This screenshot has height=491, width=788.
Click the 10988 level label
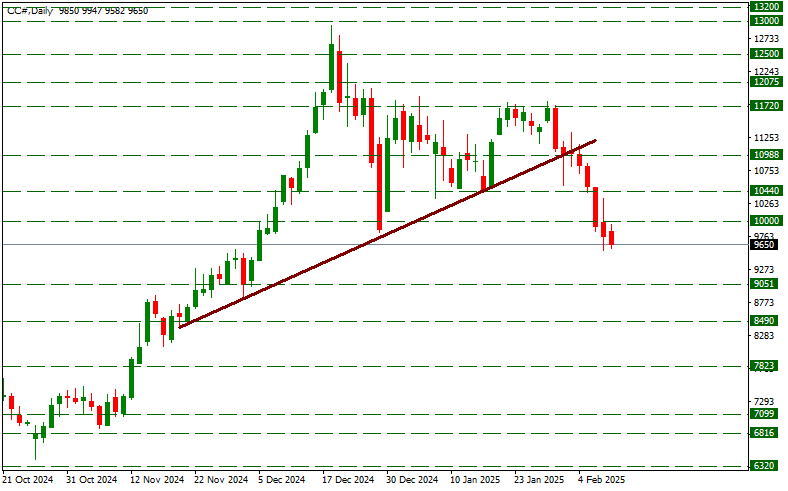[x=767, y=155]
